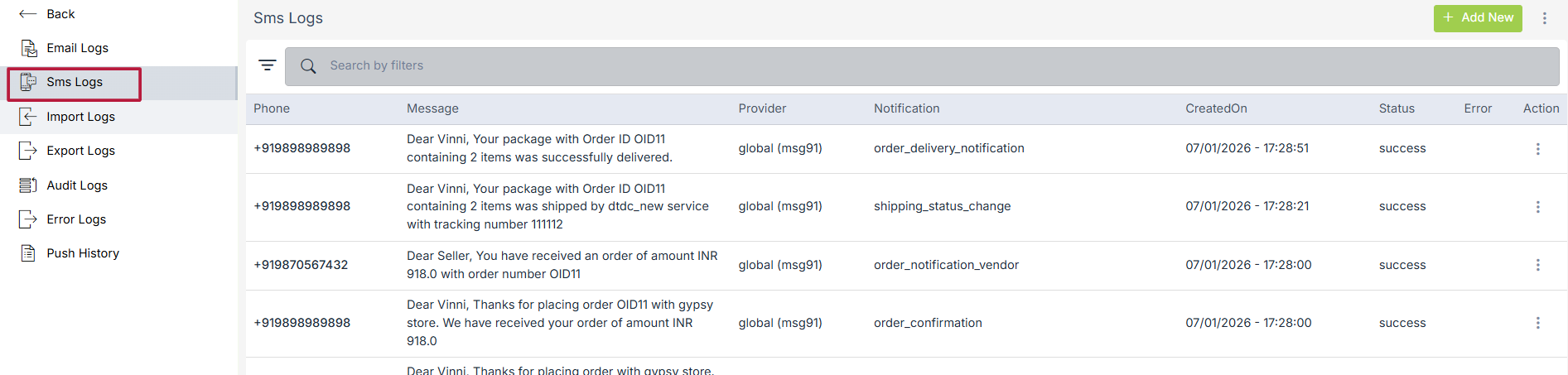
Task: Sort by the CreatedOn column header
Action: 1216,108
